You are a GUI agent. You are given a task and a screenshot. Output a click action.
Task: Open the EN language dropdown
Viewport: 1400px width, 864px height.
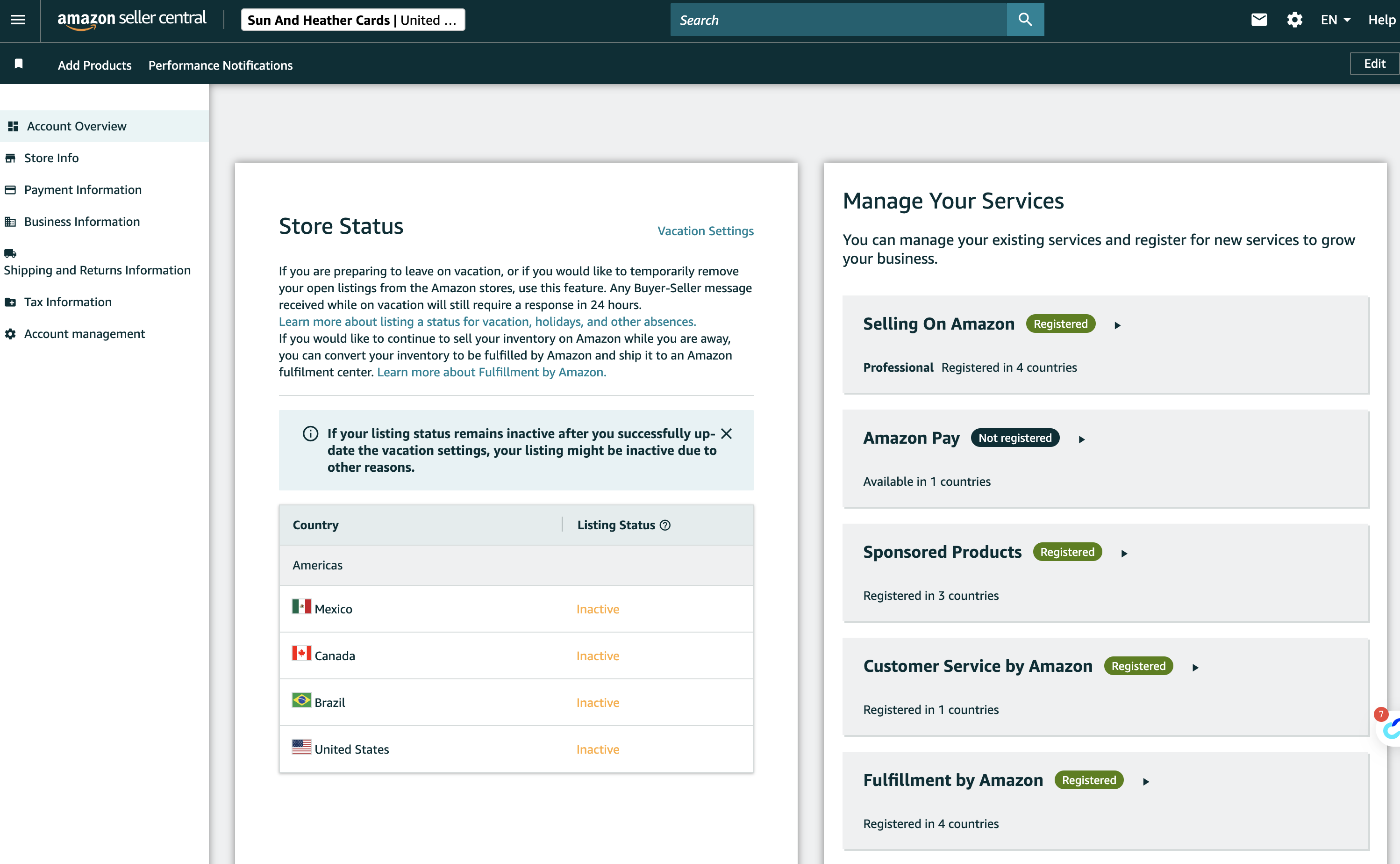coord(1336,20)
